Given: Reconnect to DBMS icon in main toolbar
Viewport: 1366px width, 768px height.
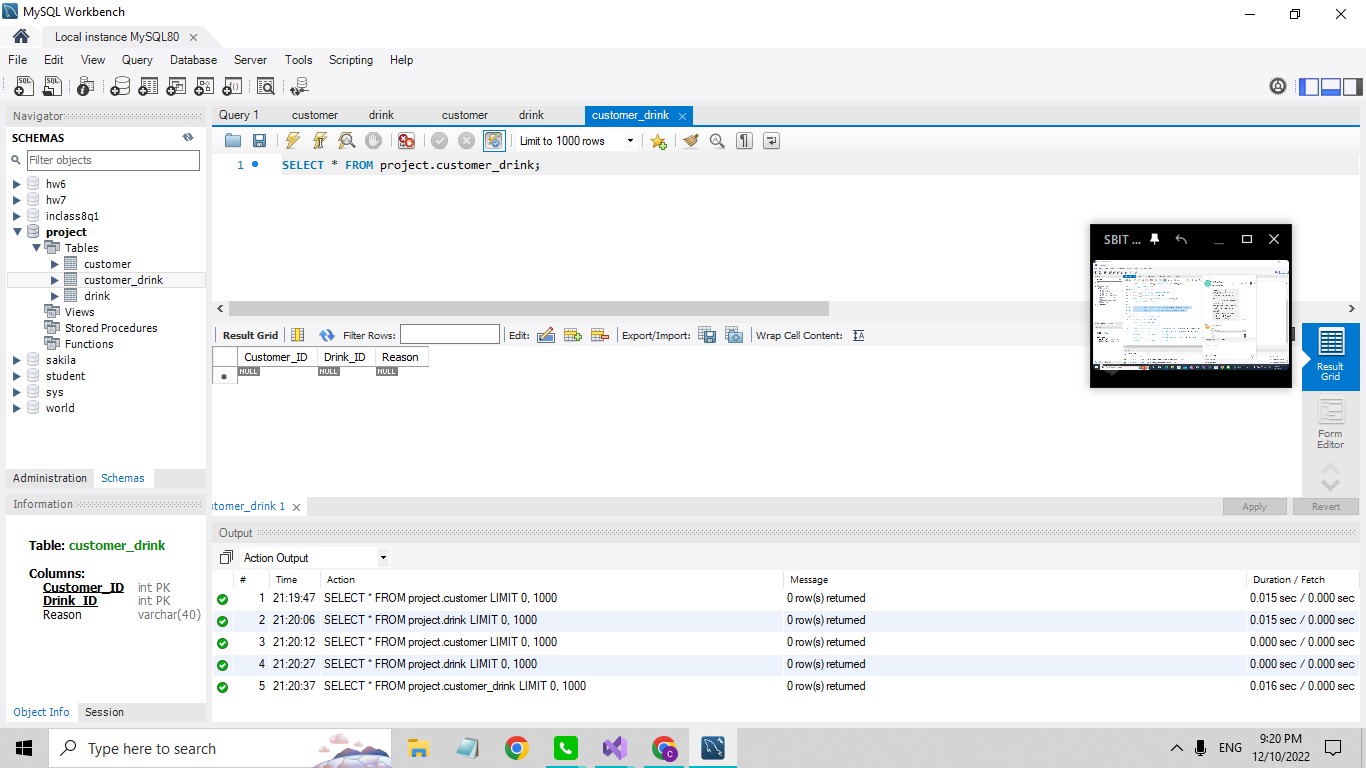Looking at the screenshot, I should coord(299,87).
